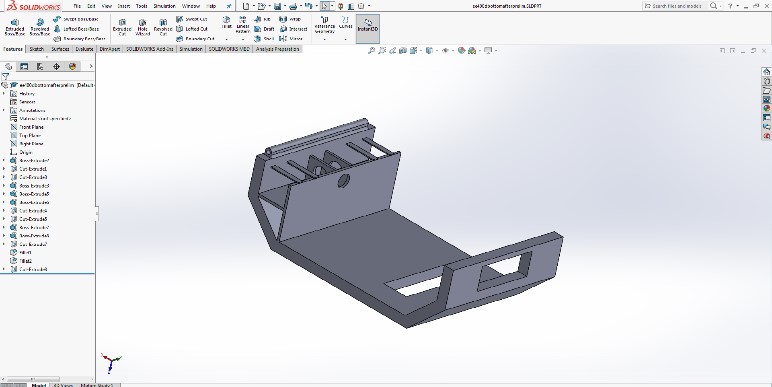Select the Draft feature

(264, 29)
